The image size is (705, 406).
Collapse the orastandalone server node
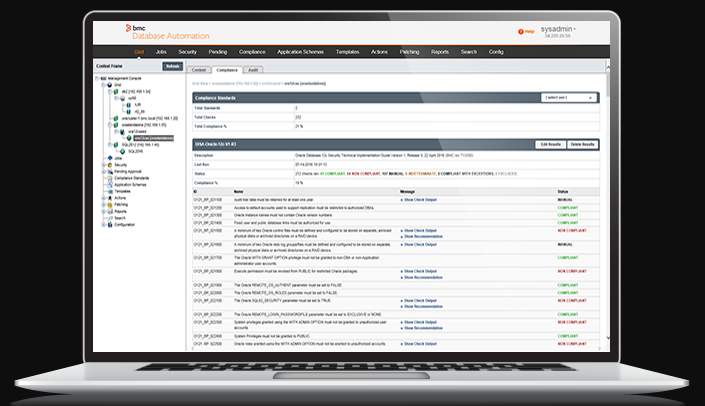click(109, 125)
